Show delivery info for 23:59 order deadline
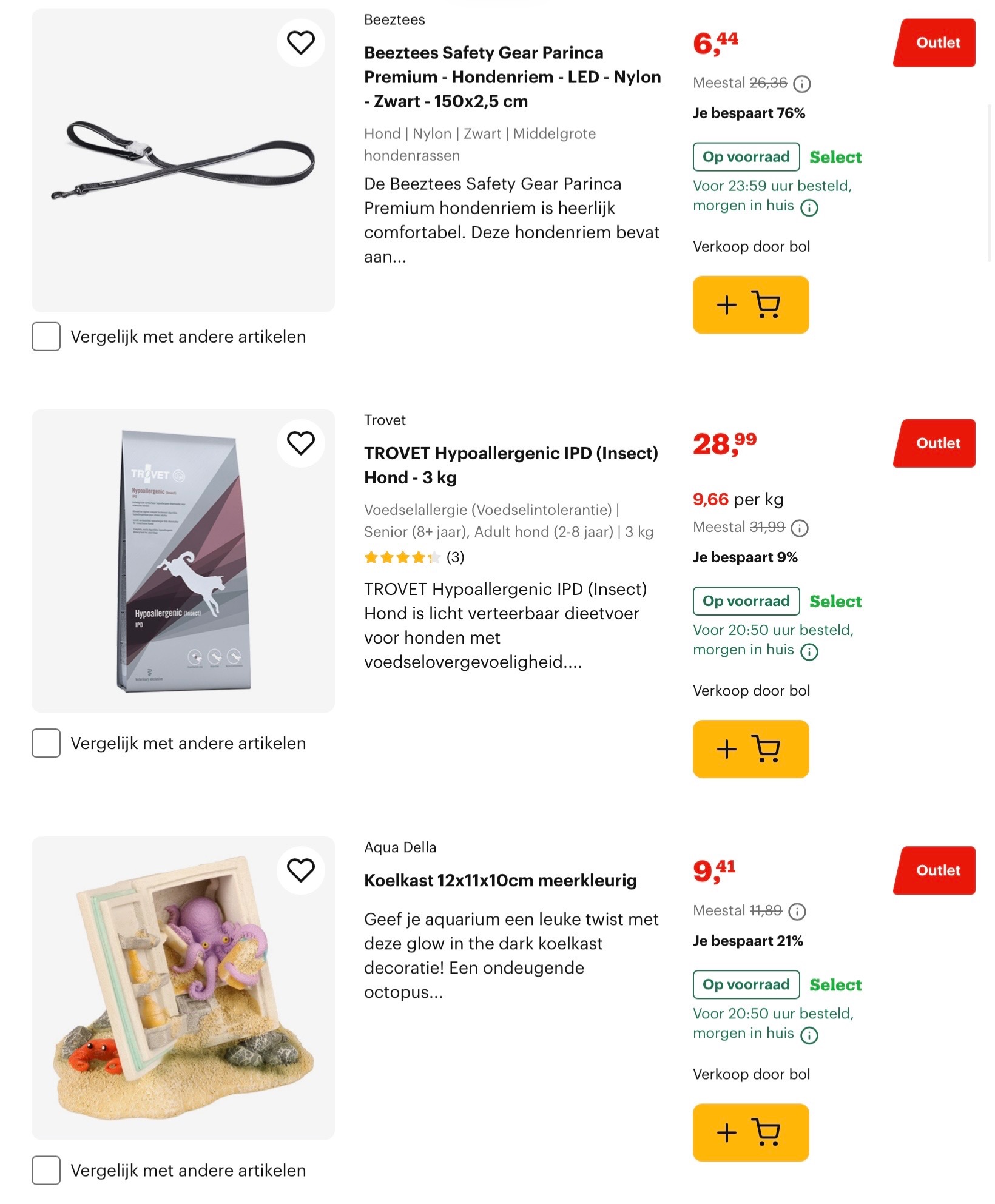This screenshot has width=995, height=1204. click(809, 208)
